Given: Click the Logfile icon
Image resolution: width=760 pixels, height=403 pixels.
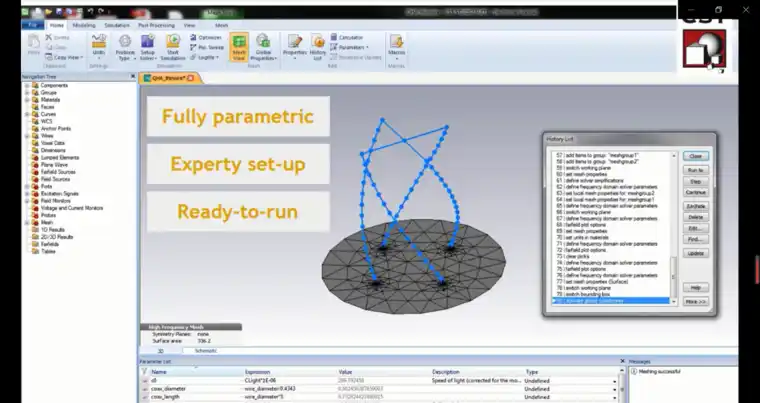Looking at the screenshot, I should point(204,57).
